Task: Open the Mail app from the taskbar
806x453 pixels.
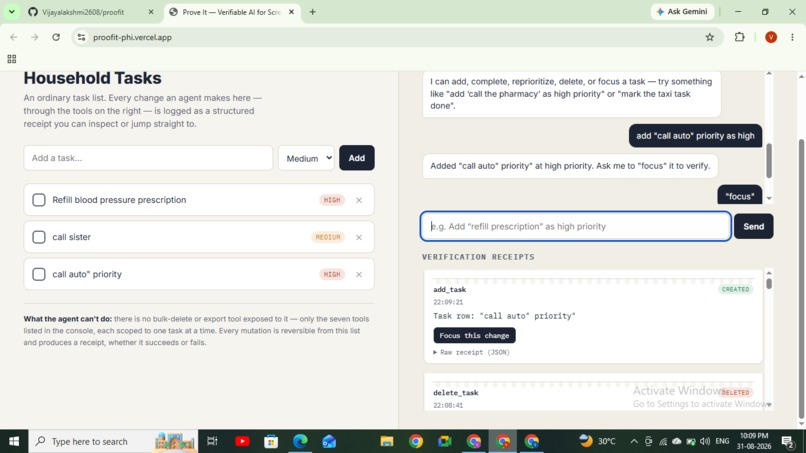Action: point(329,441)
